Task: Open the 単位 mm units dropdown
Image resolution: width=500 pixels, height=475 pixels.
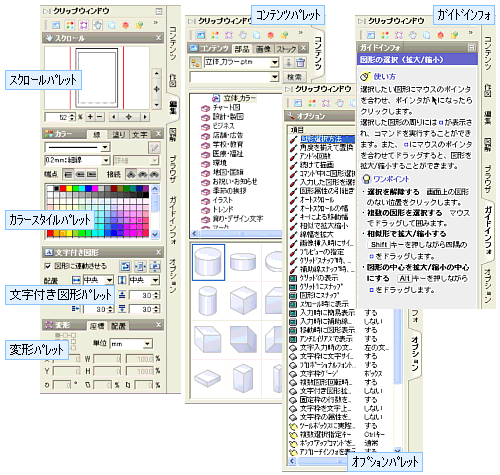Action: (148, 343)
